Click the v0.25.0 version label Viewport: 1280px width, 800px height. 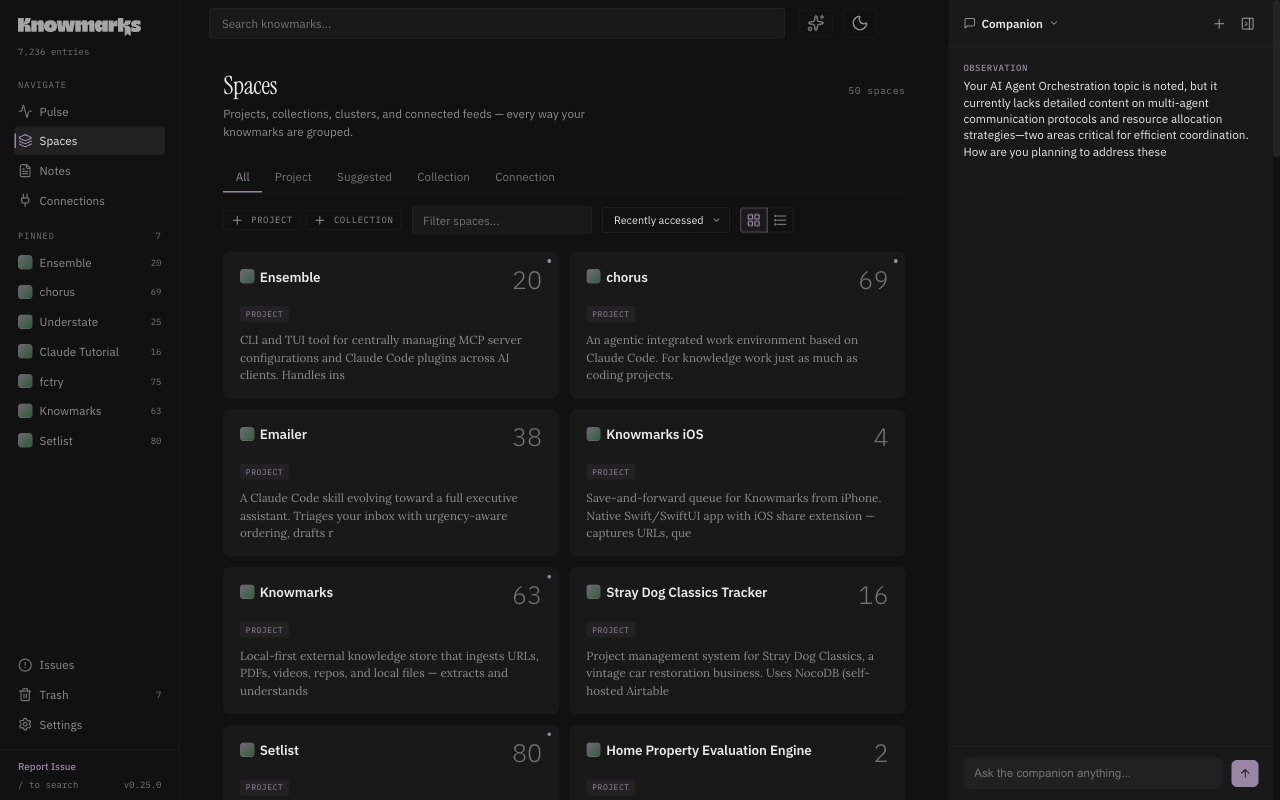point(142,785)
